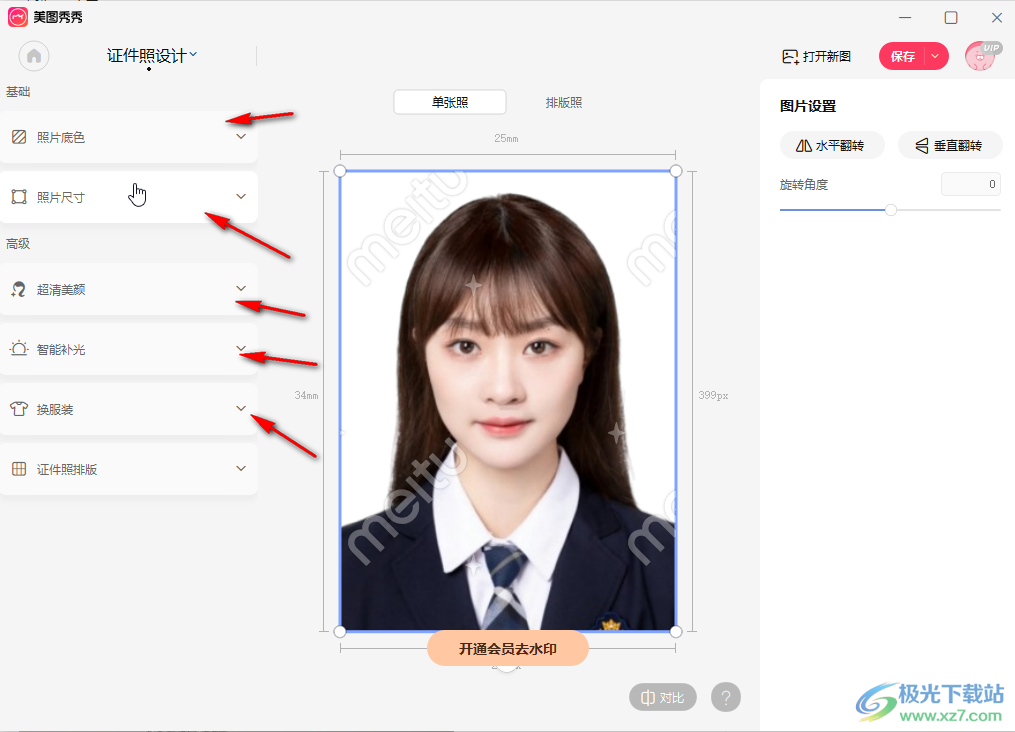Click the 保存 save button

pos(901,56)
